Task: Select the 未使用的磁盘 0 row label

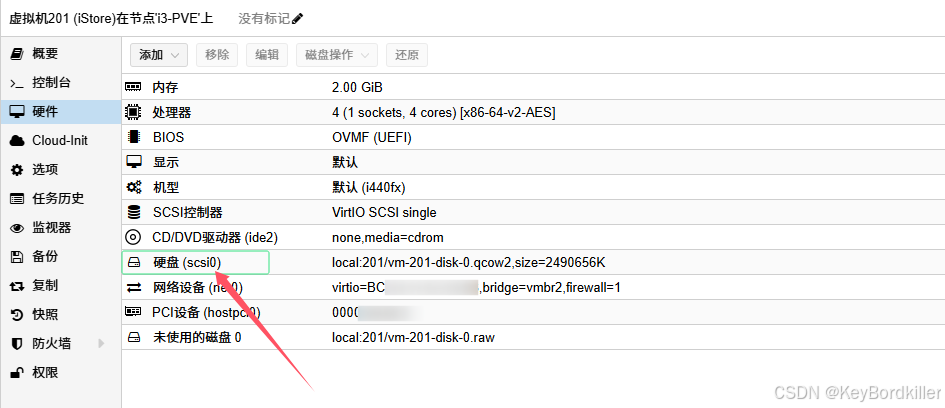Action: pos(197,337)
